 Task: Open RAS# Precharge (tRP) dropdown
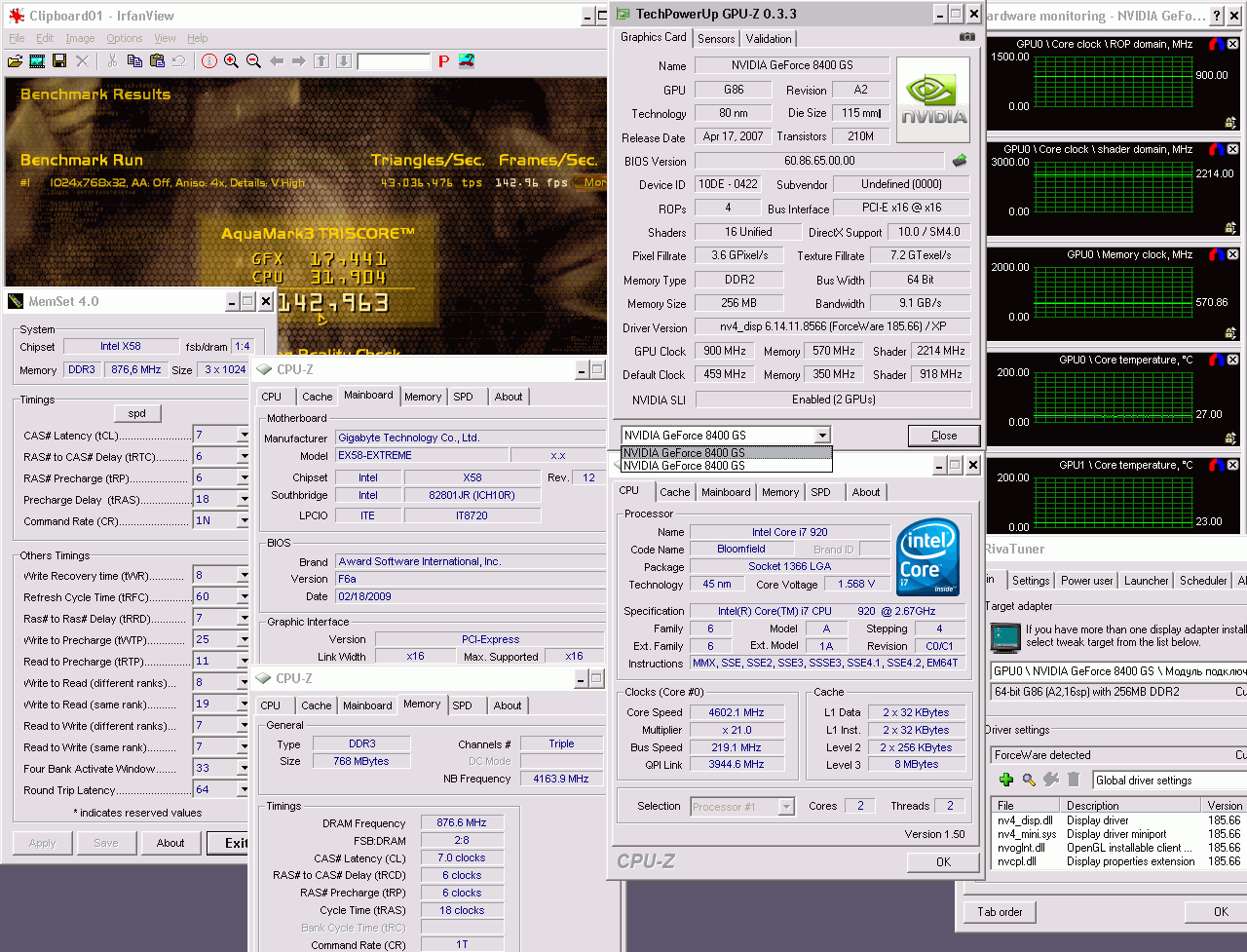click(x=243, y=477)
